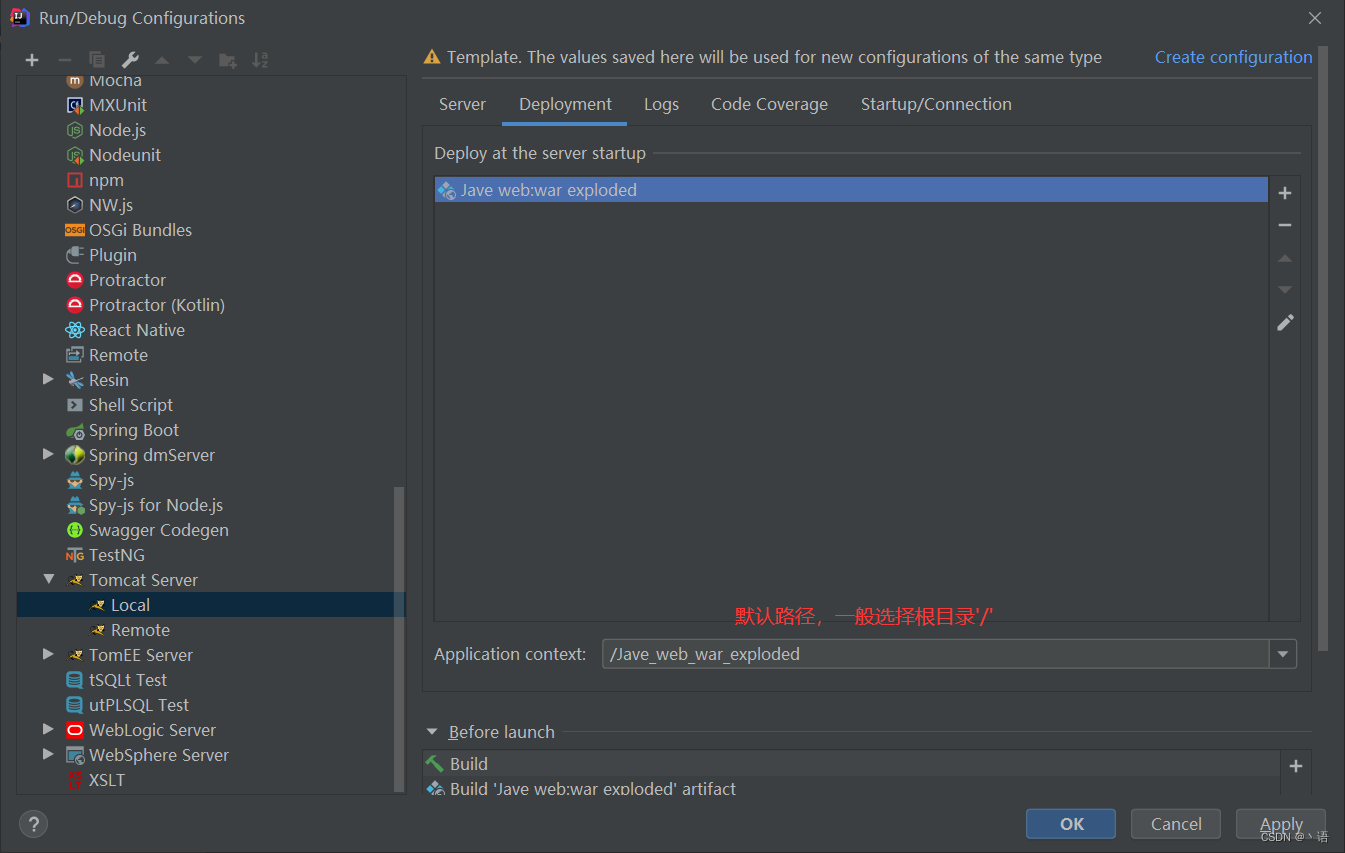Create a new configuration folder
Viewport: 1345px width, 853px height.
point(227,60)
